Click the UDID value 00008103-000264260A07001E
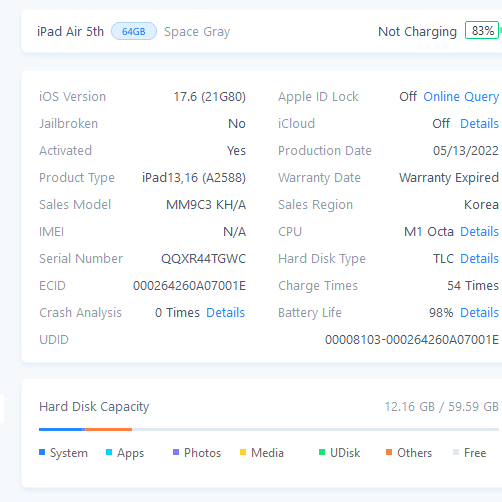Viewport: 502px width, 502px height. pos(412,340)
